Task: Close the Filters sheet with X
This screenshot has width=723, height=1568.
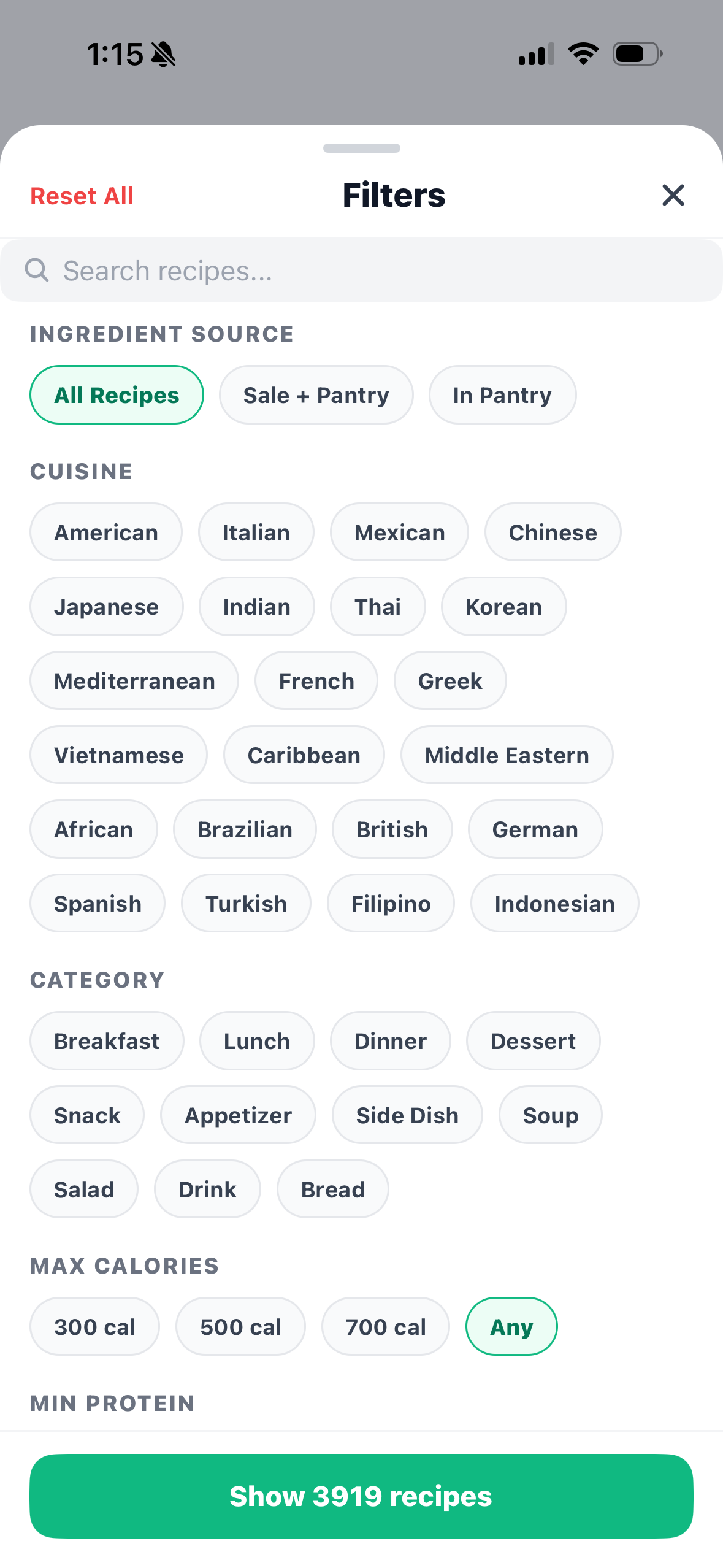Action: coord(673,196)
